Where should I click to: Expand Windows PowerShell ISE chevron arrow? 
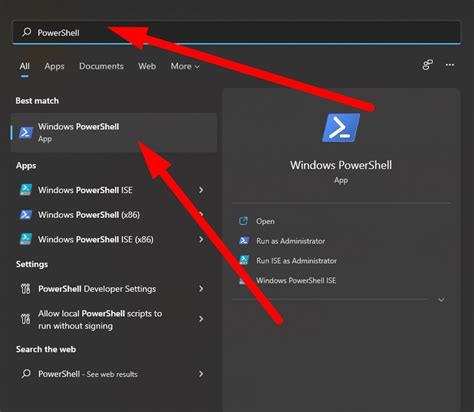(201, 190)
